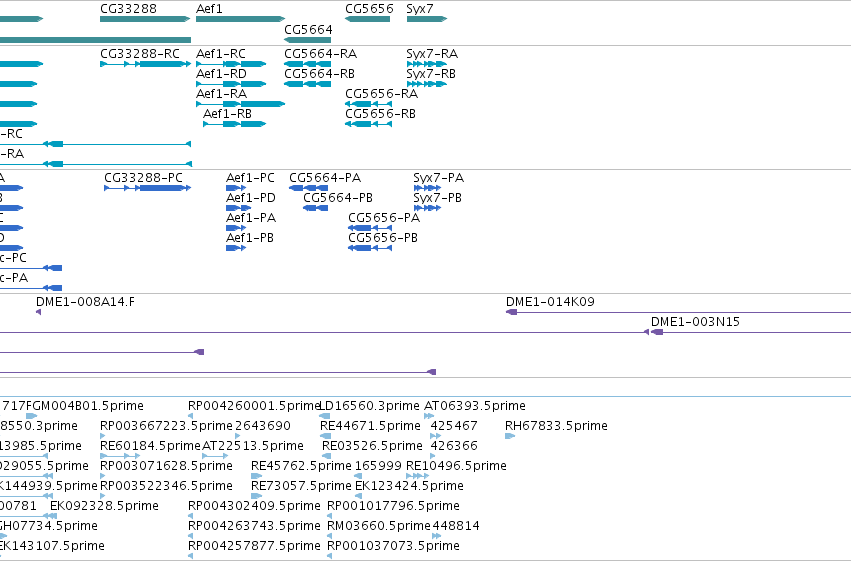Open the CG33288-RC transcript

coord(145,64)
